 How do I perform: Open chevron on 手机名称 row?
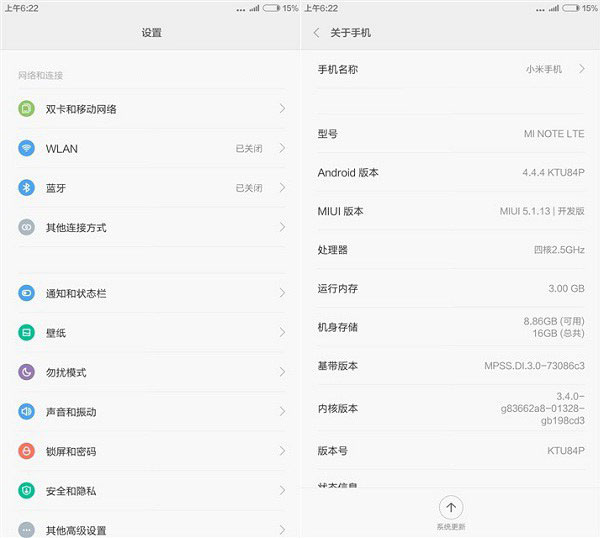pyautogui.click(x=582, y=69)
